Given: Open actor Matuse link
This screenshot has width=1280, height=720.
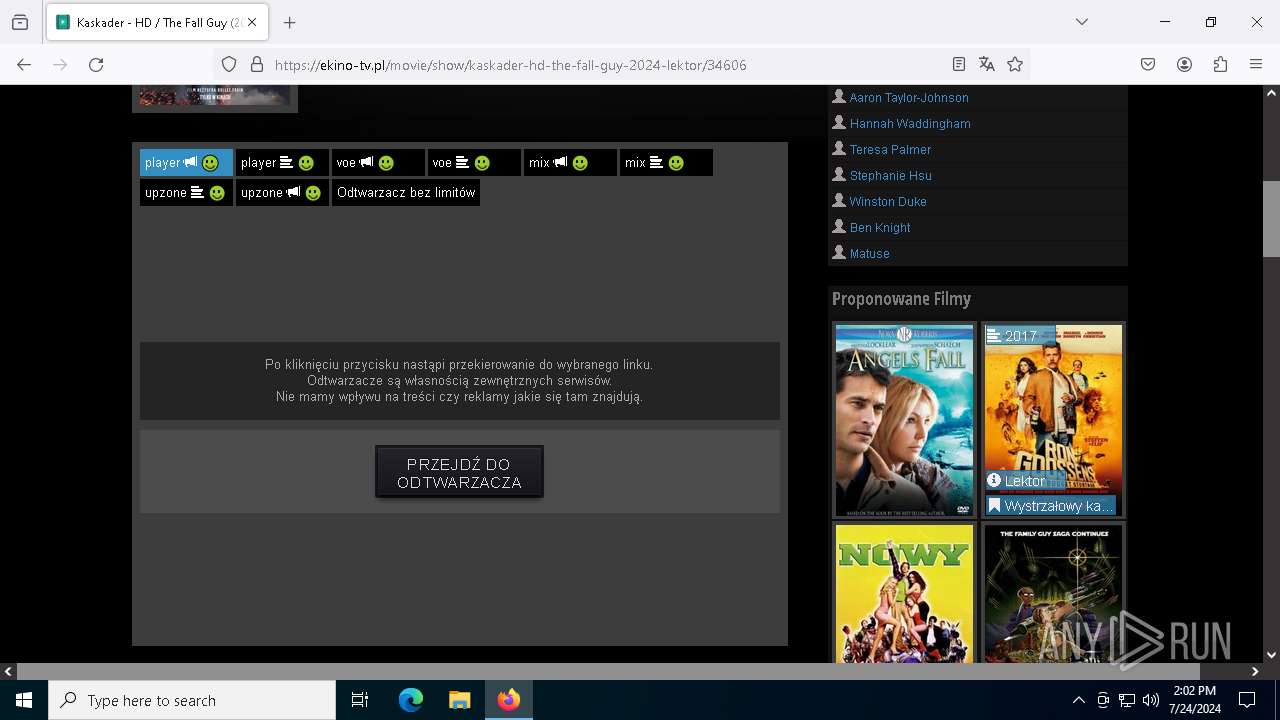Looking at the screenshot, I should tap(869, 254).
